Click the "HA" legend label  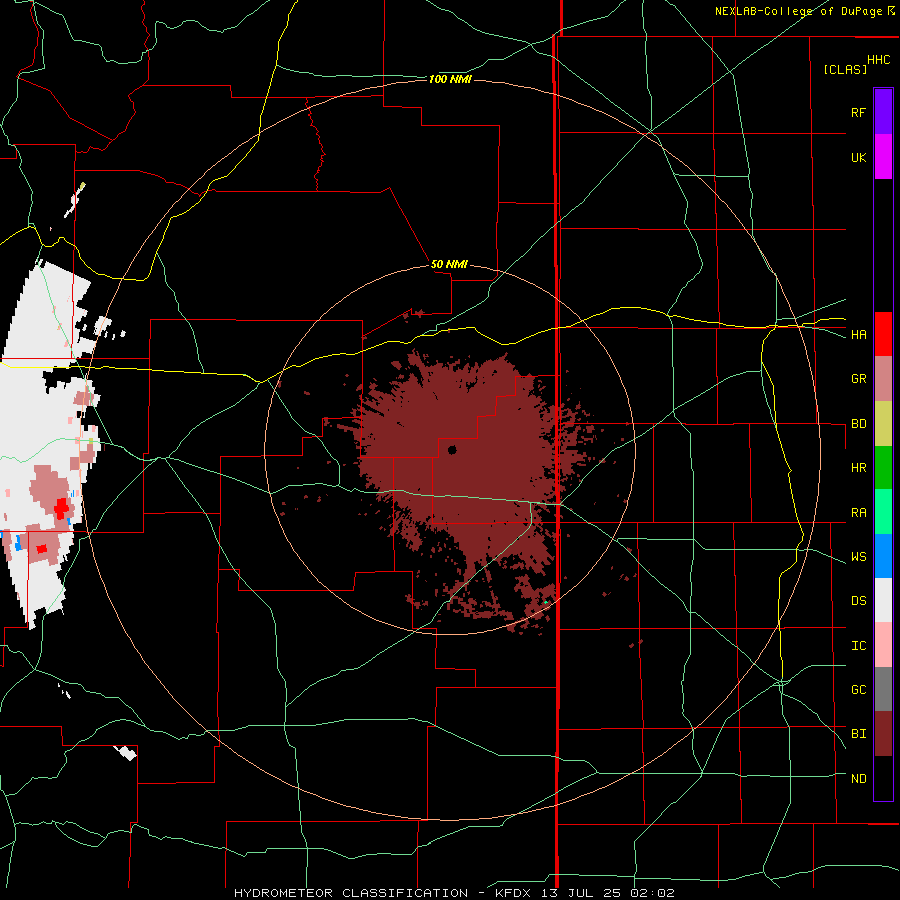(x=858, y=334)
